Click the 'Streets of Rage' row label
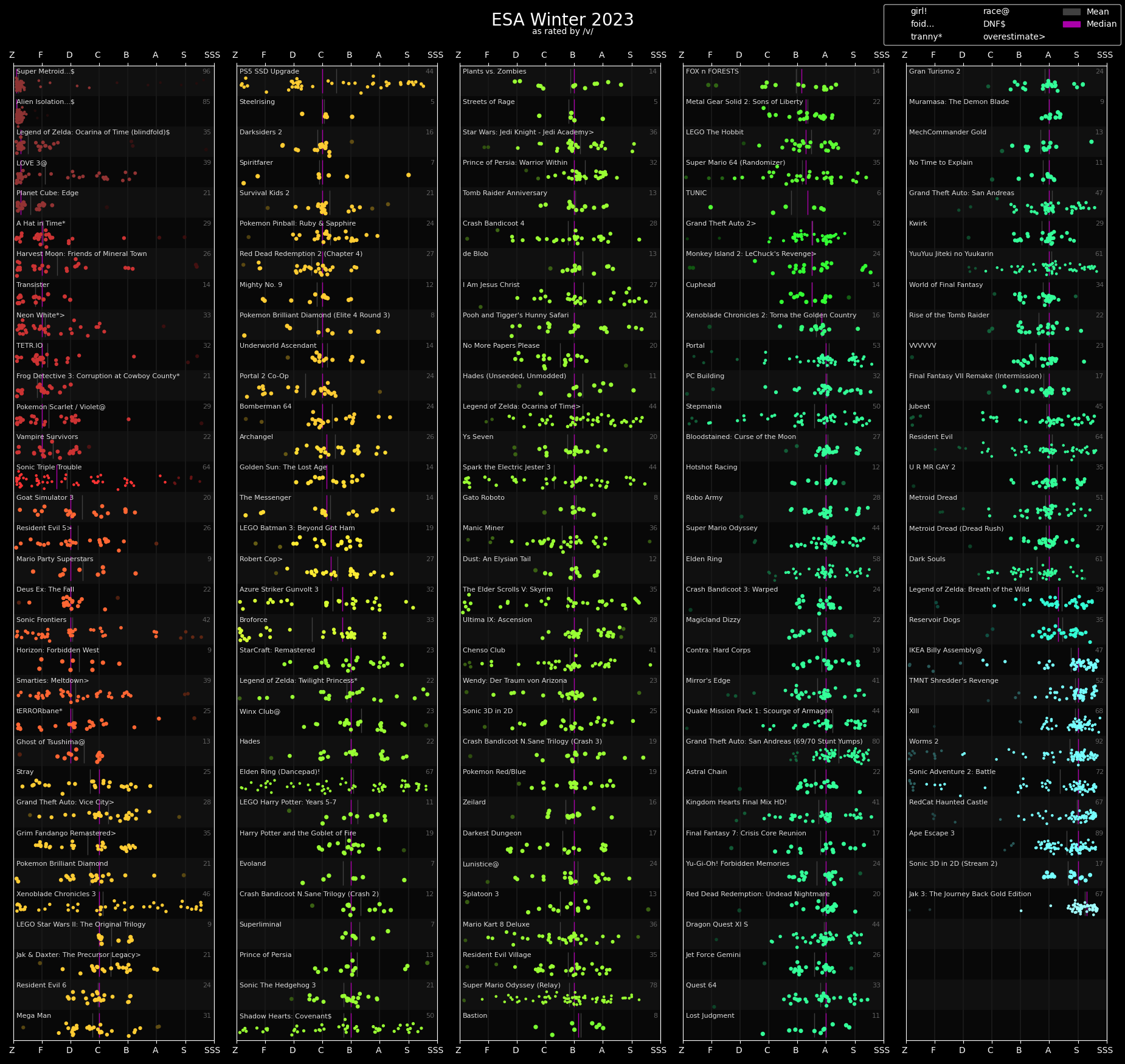The height and width of the screenshot is (1064, 1125). 489,102
